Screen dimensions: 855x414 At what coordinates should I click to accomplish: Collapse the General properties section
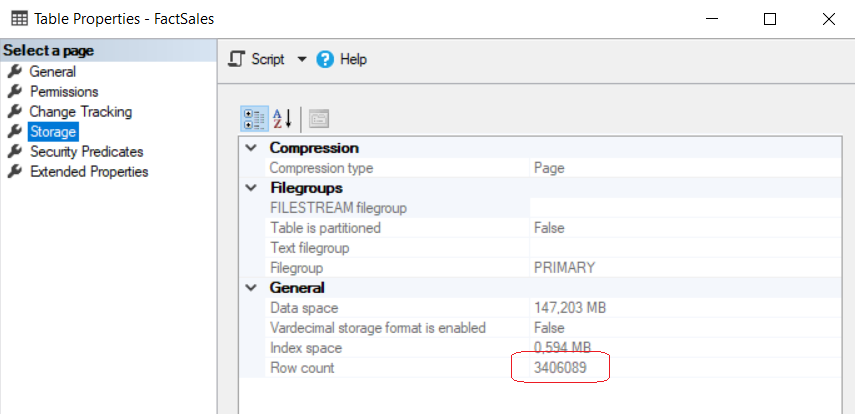click(x=251, y=288)
